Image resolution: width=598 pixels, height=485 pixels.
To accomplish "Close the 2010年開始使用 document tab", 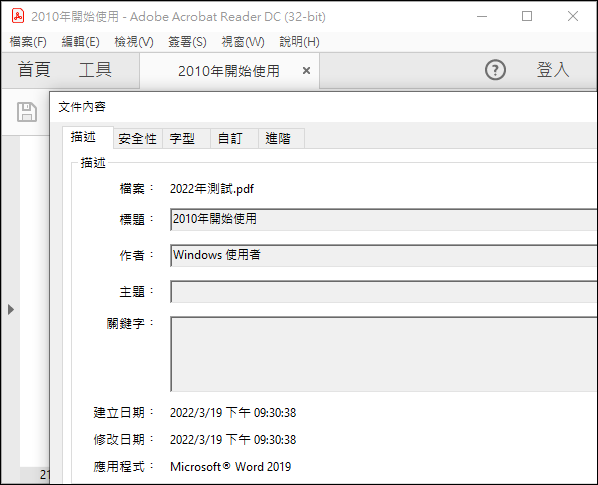I will 306,71.
